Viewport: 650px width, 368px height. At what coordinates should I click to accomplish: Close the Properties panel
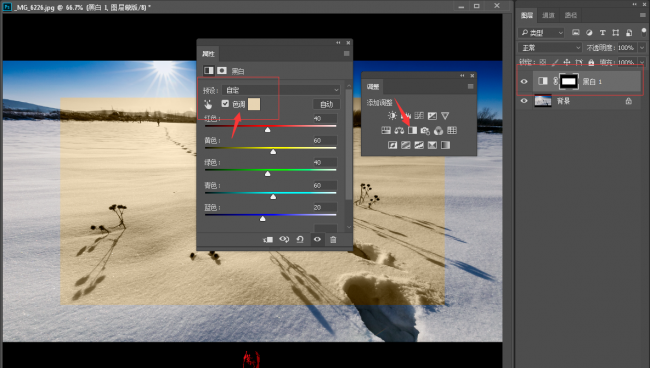click(348, 42)
